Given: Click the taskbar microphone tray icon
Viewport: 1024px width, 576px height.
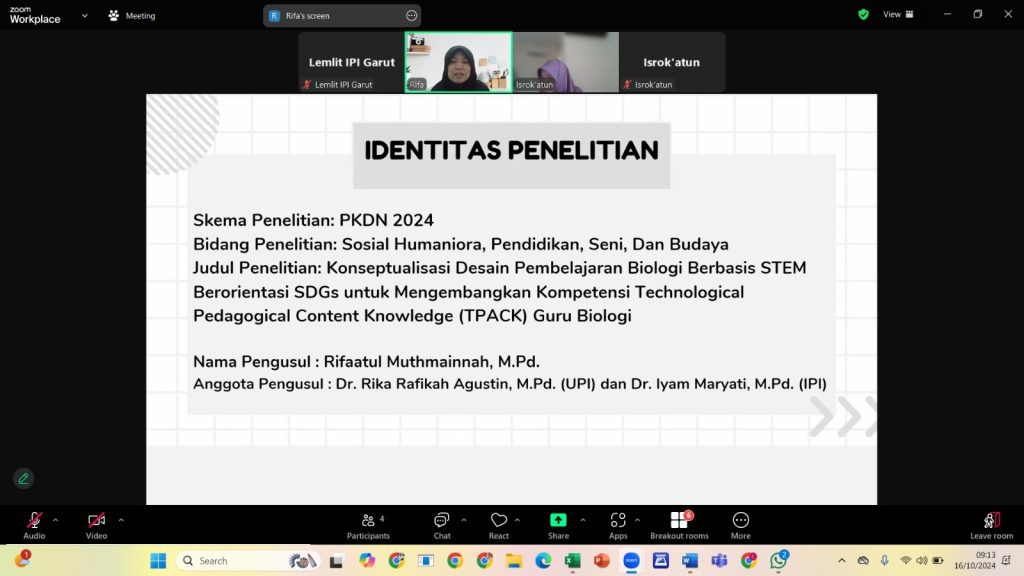Looking at the screenshot, I should click(x=884, y=561).
